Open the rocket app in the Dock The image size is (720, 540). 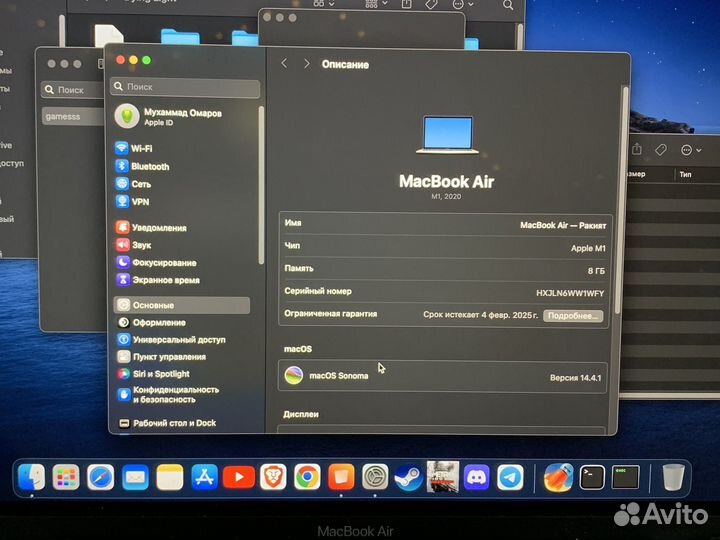(x=558, y=477)
